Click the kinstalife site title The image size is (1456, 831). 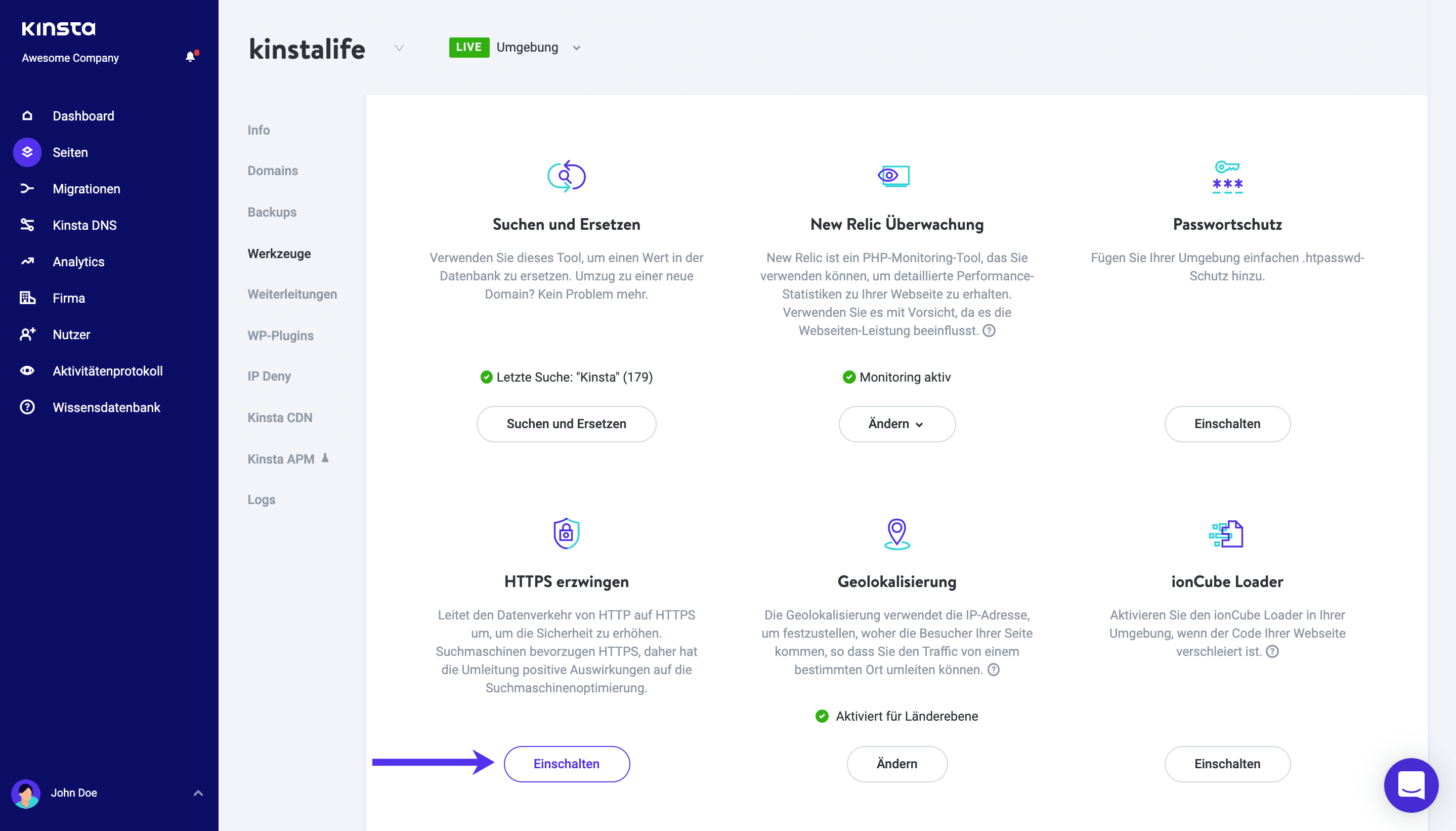click(307, 49)
